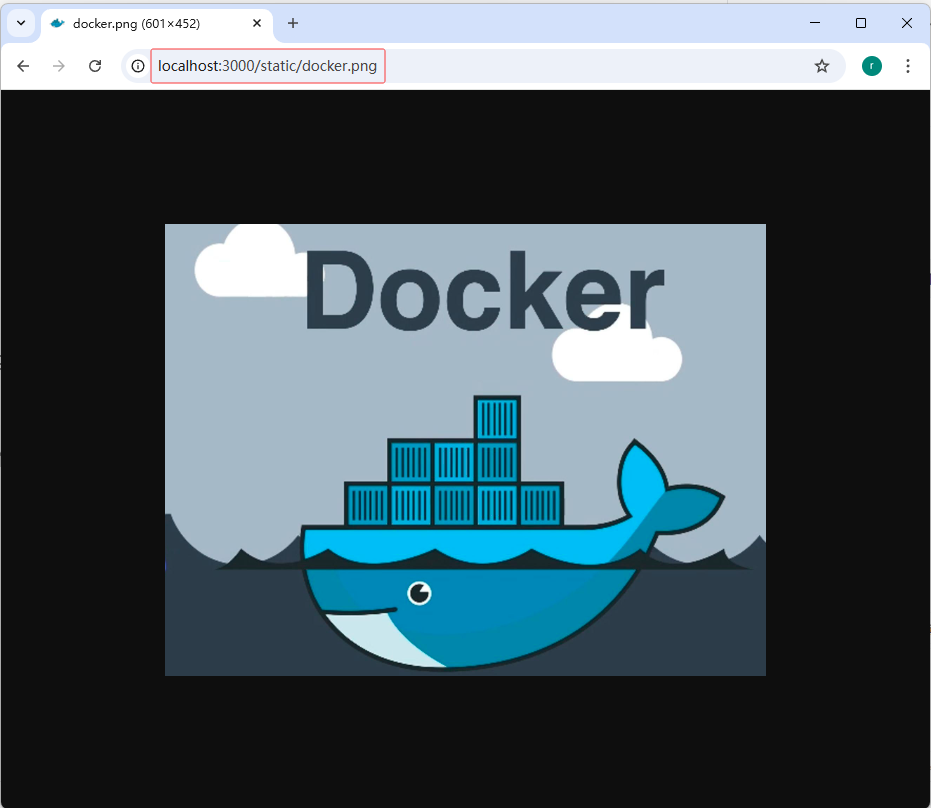Bookmark this tab with the star
This screenshot has width=931, height=808.
pos(822,66)
